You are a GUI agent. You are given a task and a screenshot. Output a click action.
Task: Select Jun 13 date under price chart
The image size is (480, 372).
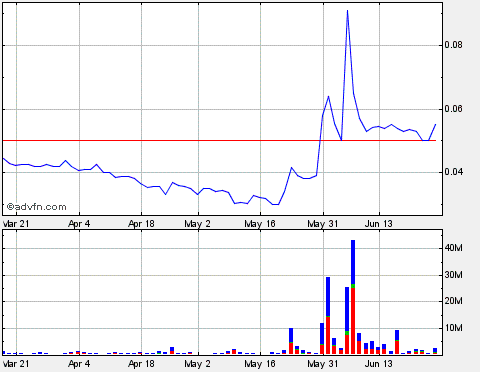(x=379, y=224)
